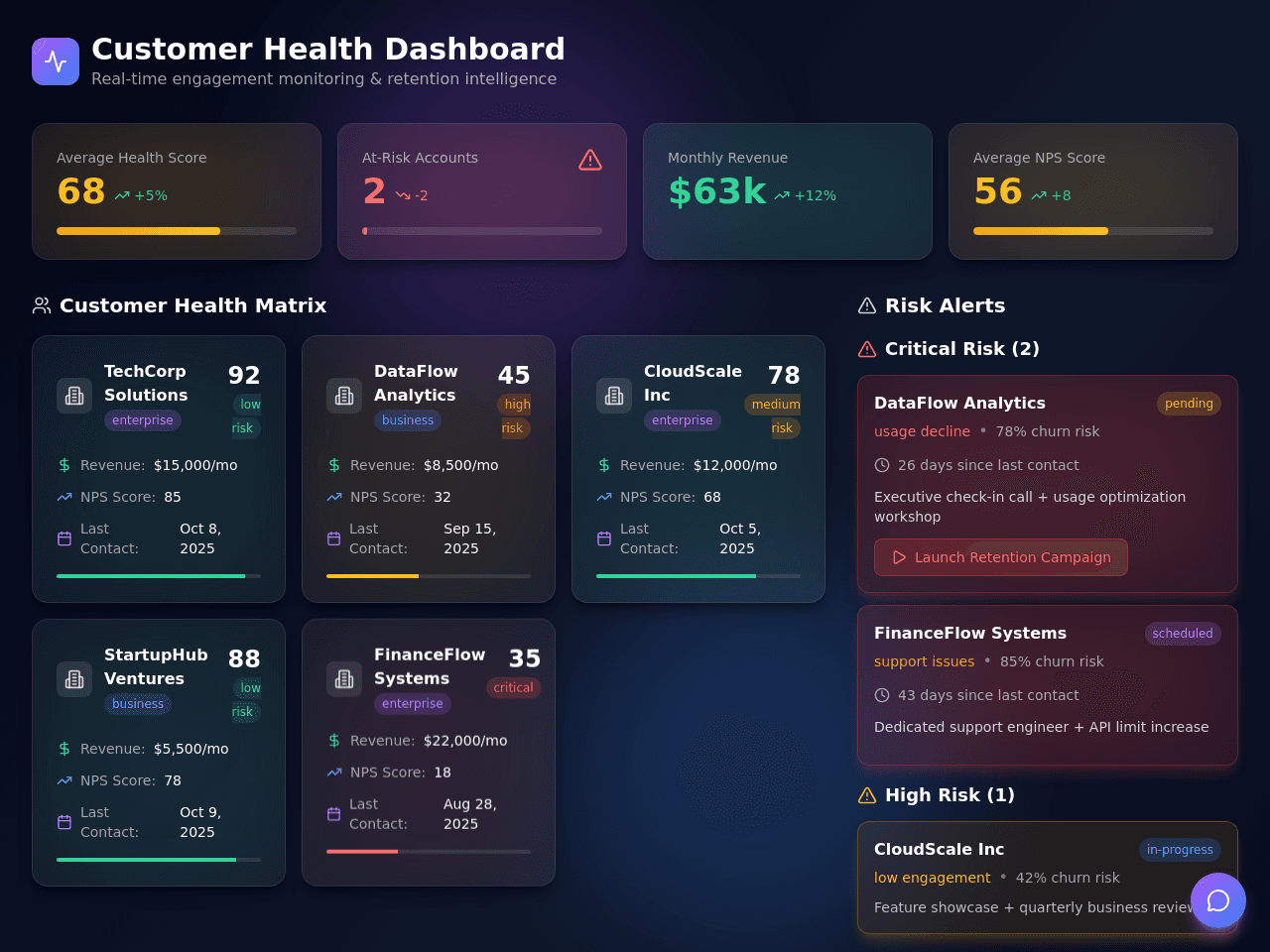Click the upward trend icon next to +5%
This screenshot has width=1270, height=952.
(x=122, y=195)
